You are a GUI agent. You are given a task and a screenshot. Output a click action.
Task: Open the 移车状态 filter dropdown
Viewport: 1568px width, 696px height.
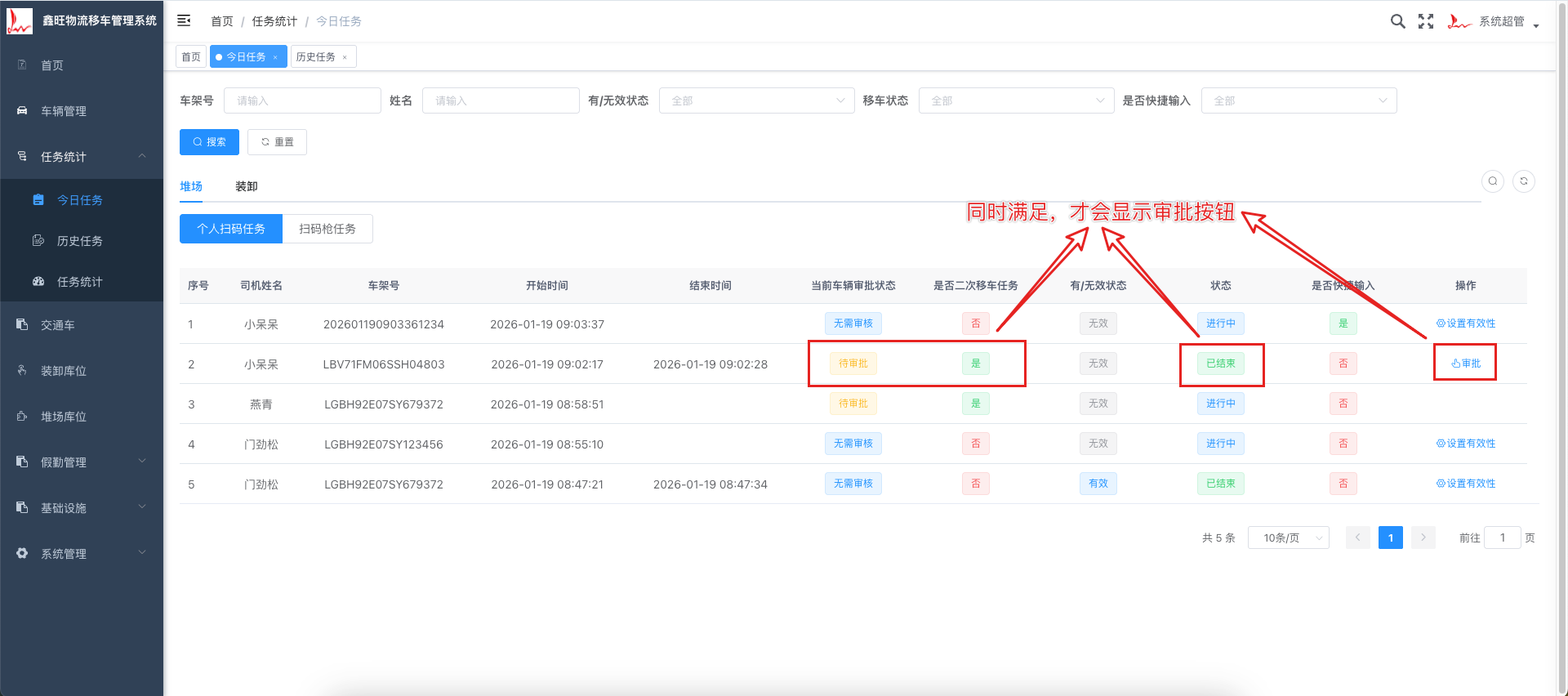coord(1016,100)
